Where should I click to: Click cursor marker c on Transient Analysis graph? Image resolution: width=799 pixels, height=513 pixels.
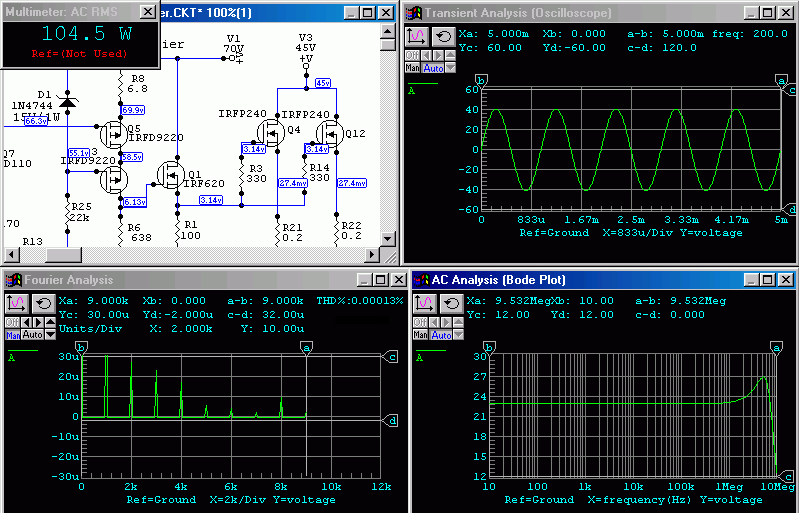790,90
